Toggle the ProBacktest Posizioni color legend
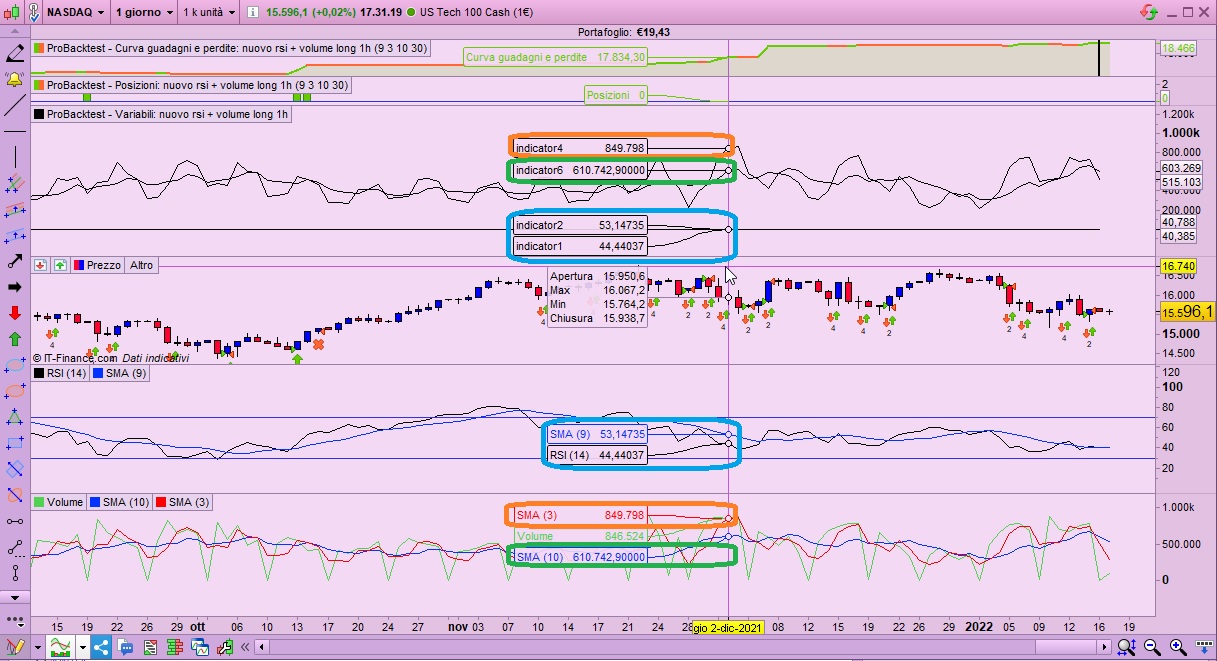 point(39,86)
